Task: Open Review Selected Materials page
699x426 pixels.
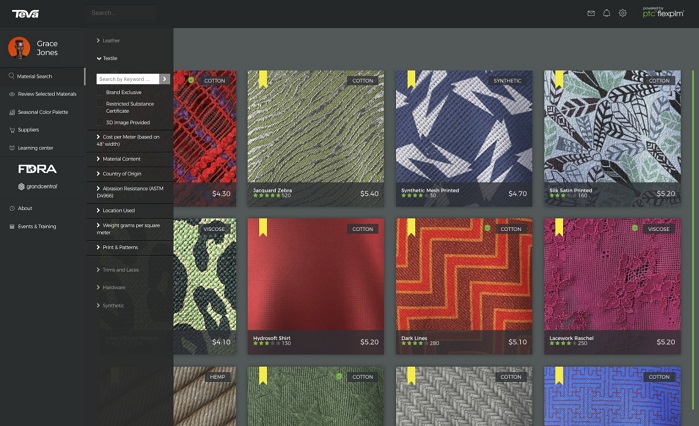Action: (47, 94)
